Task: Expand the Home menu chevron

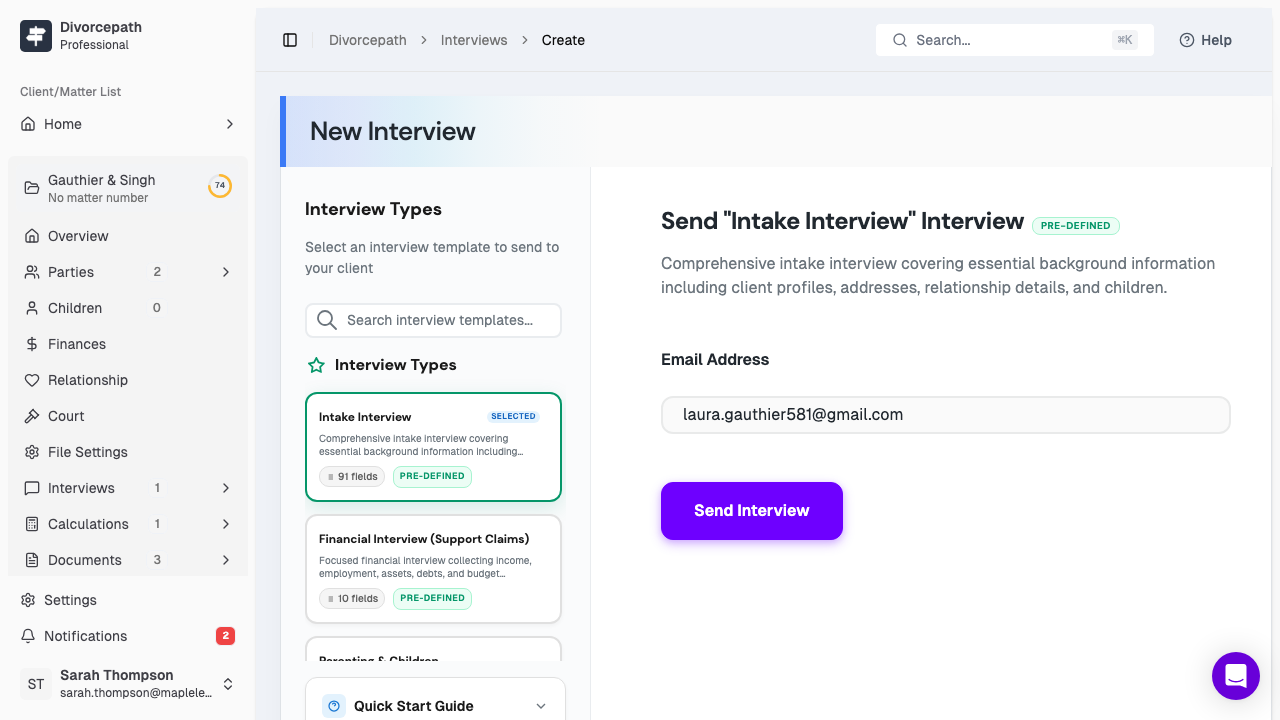Action: (x=229, y=124)
